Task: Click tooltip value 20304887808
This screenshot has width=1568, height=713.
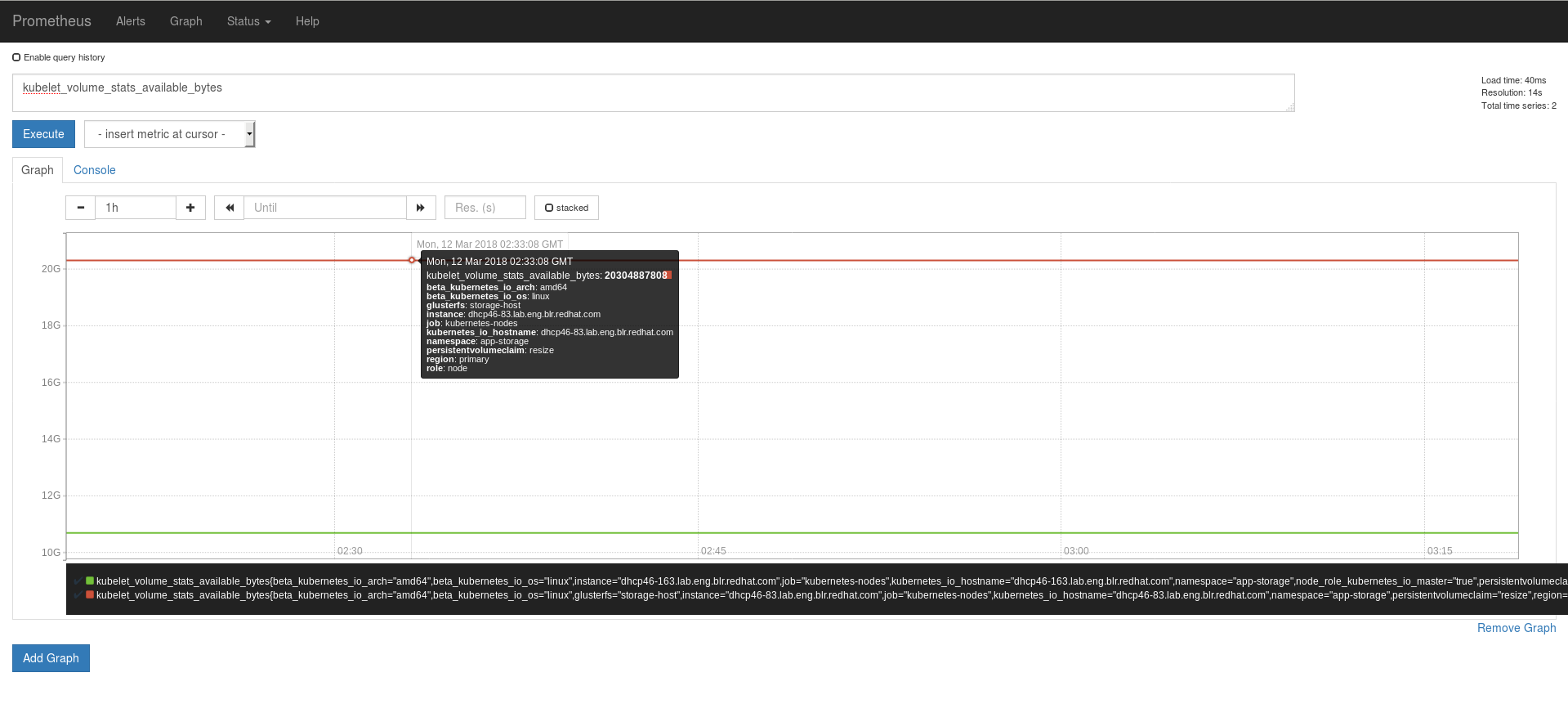Action: tap(636, 276)
